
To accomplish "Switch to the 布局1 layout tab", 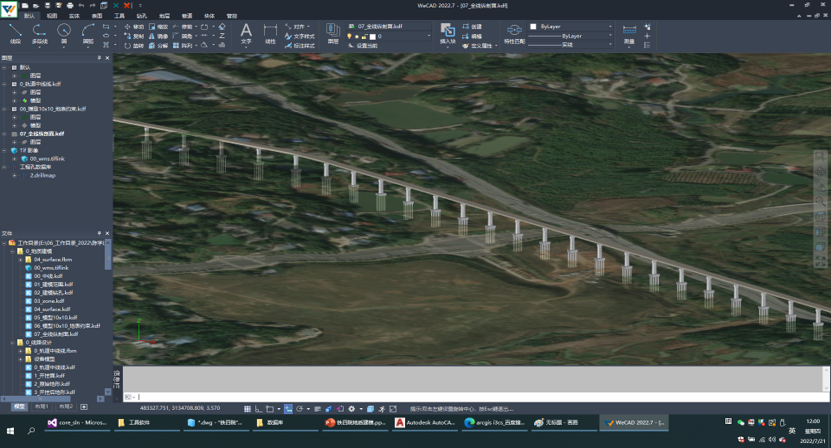I will click(x=41, y=407).
